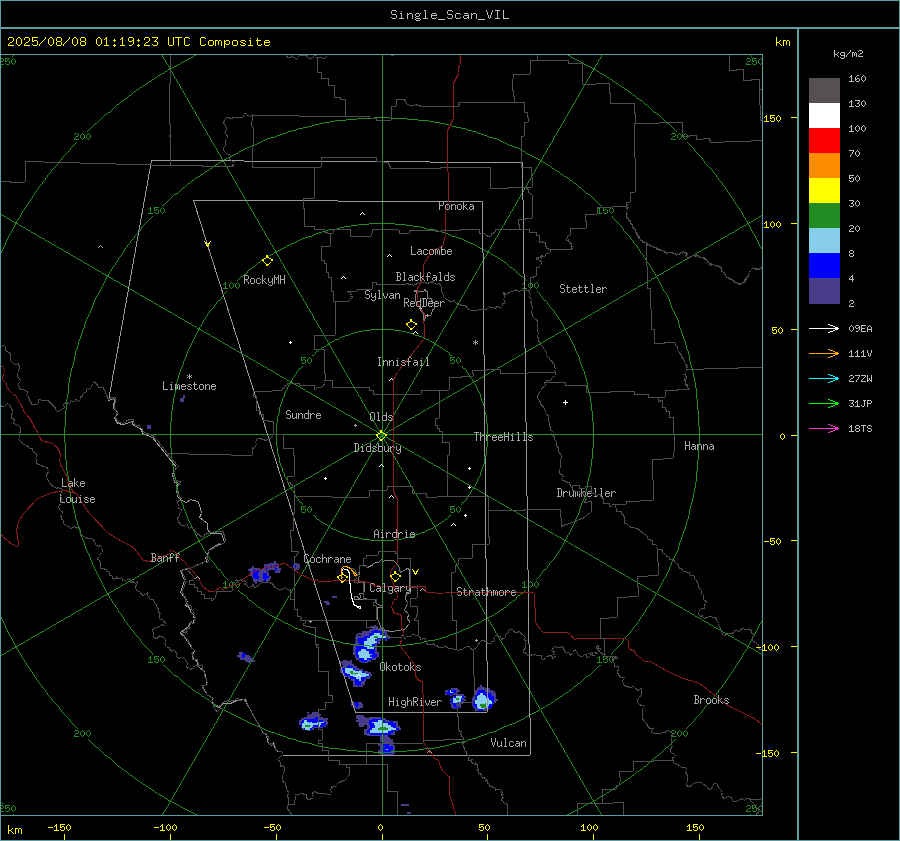Select the Vulcan city label

508,743
